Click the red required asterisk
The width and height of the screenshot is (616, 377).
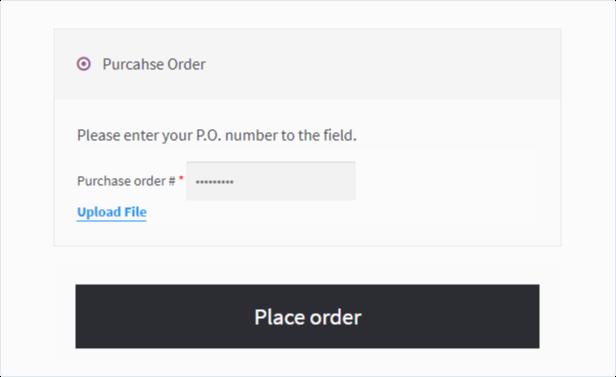tap(181, 178)
